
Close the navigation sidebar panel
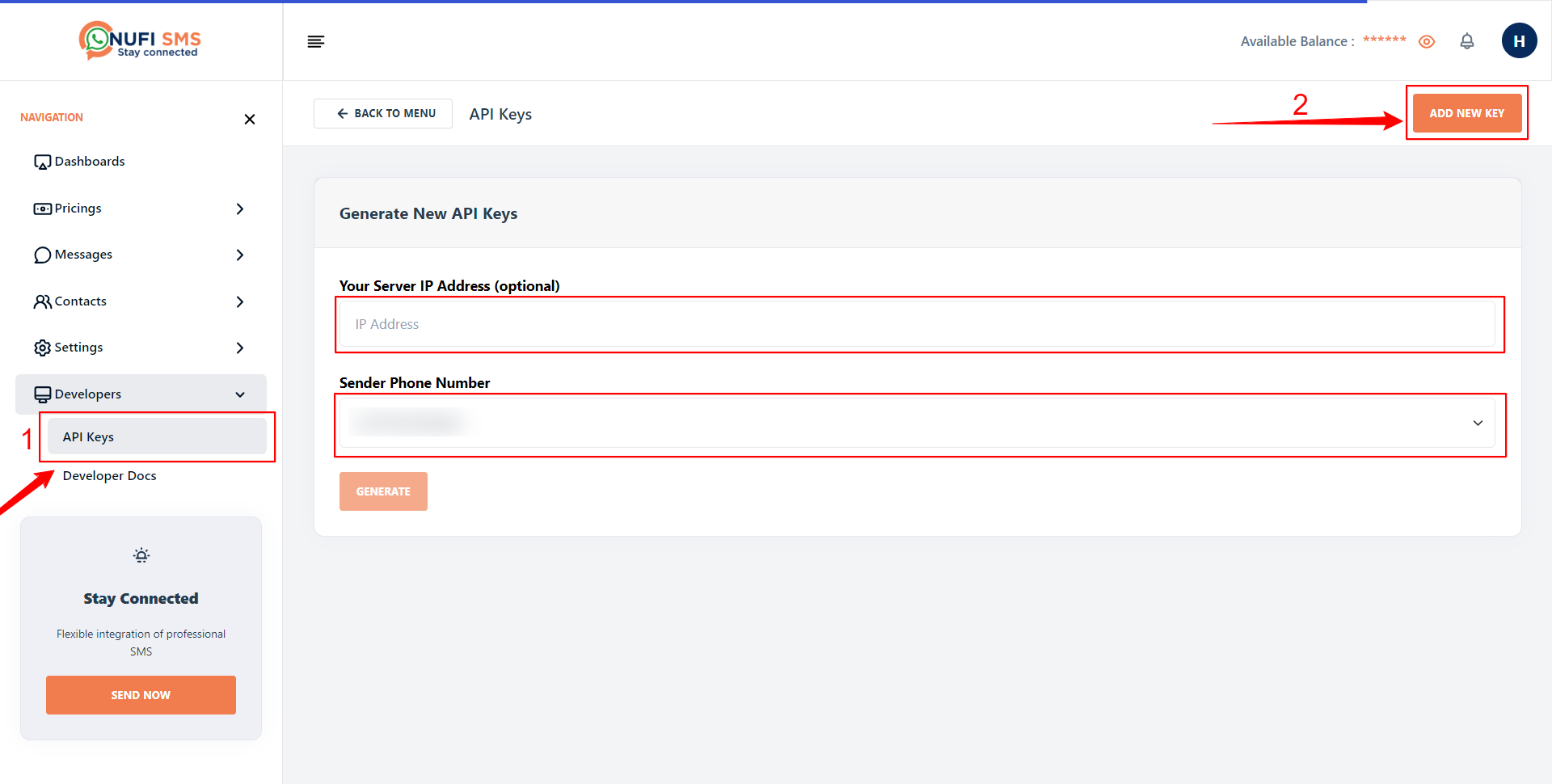pyautogui.click(x=250, y=120)
